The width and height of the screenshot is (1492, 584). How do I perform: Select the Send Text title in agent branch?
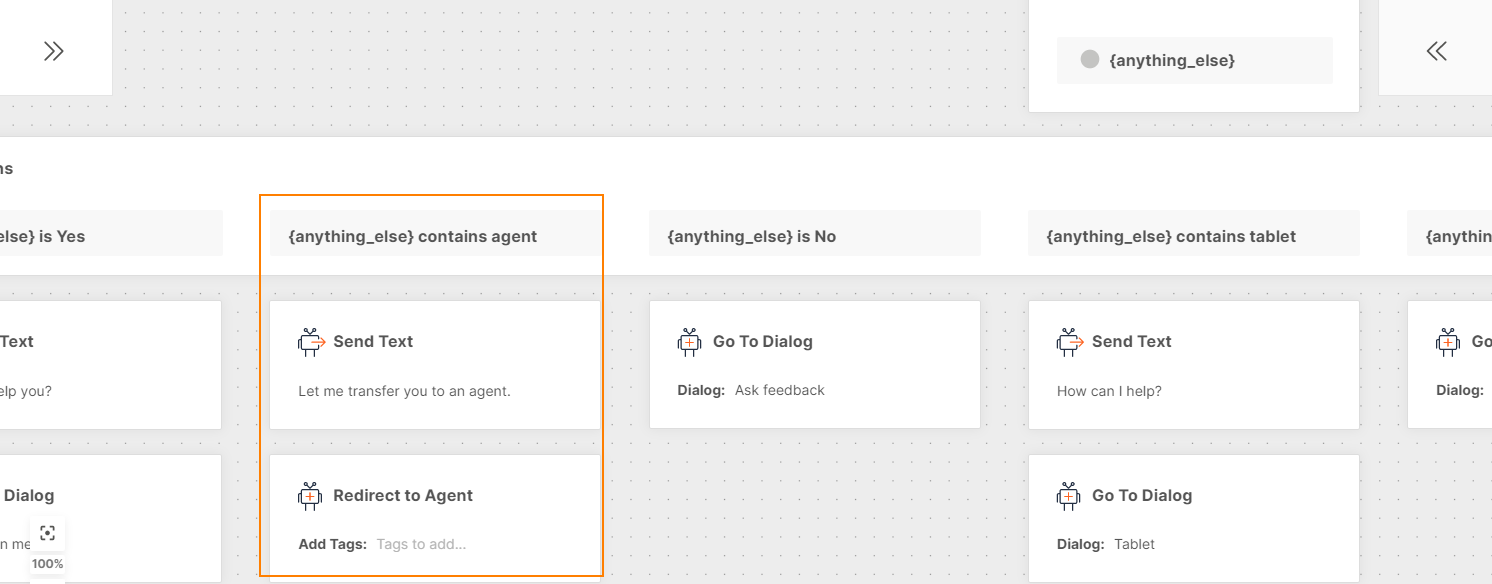pyautogui.click(x=373, y=341)
